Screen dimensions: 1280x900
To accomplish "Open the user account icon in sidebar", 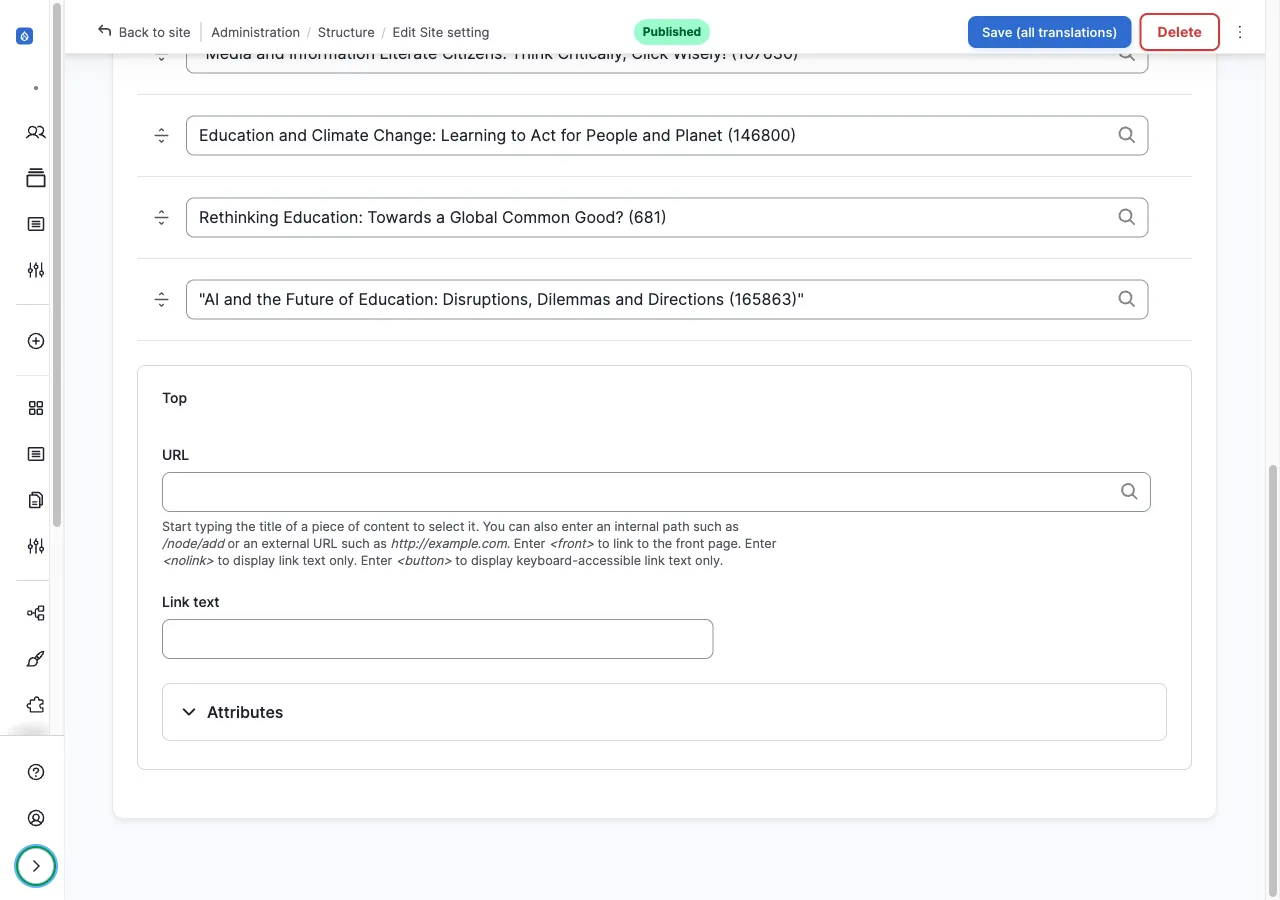I will click(36, 818).
